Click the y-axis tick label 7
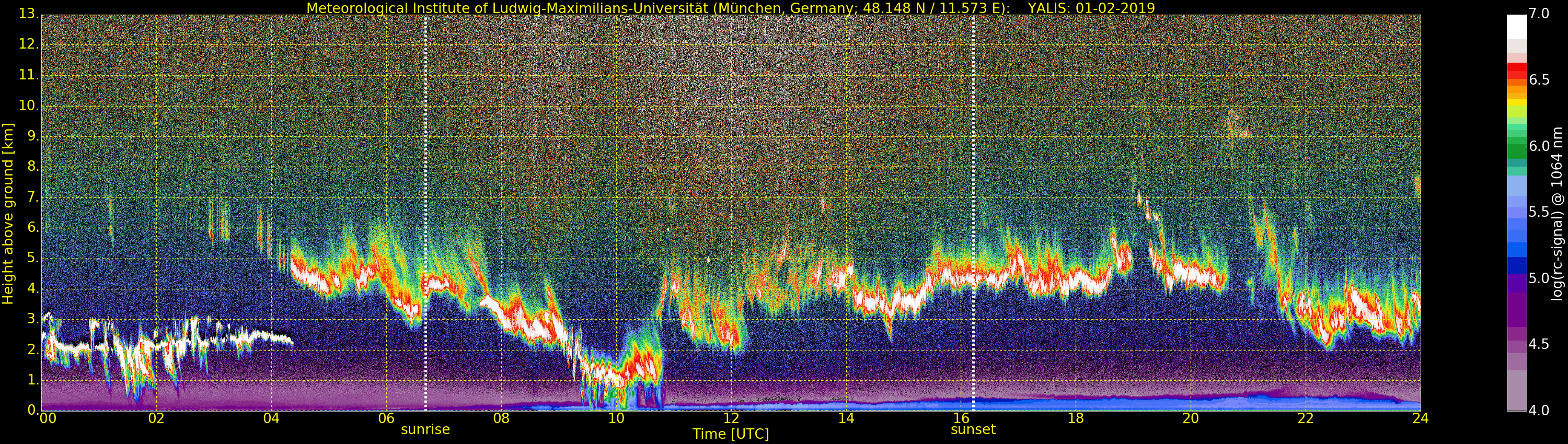The height and width of the screenshot is (444, 1568). pos(33,197)
